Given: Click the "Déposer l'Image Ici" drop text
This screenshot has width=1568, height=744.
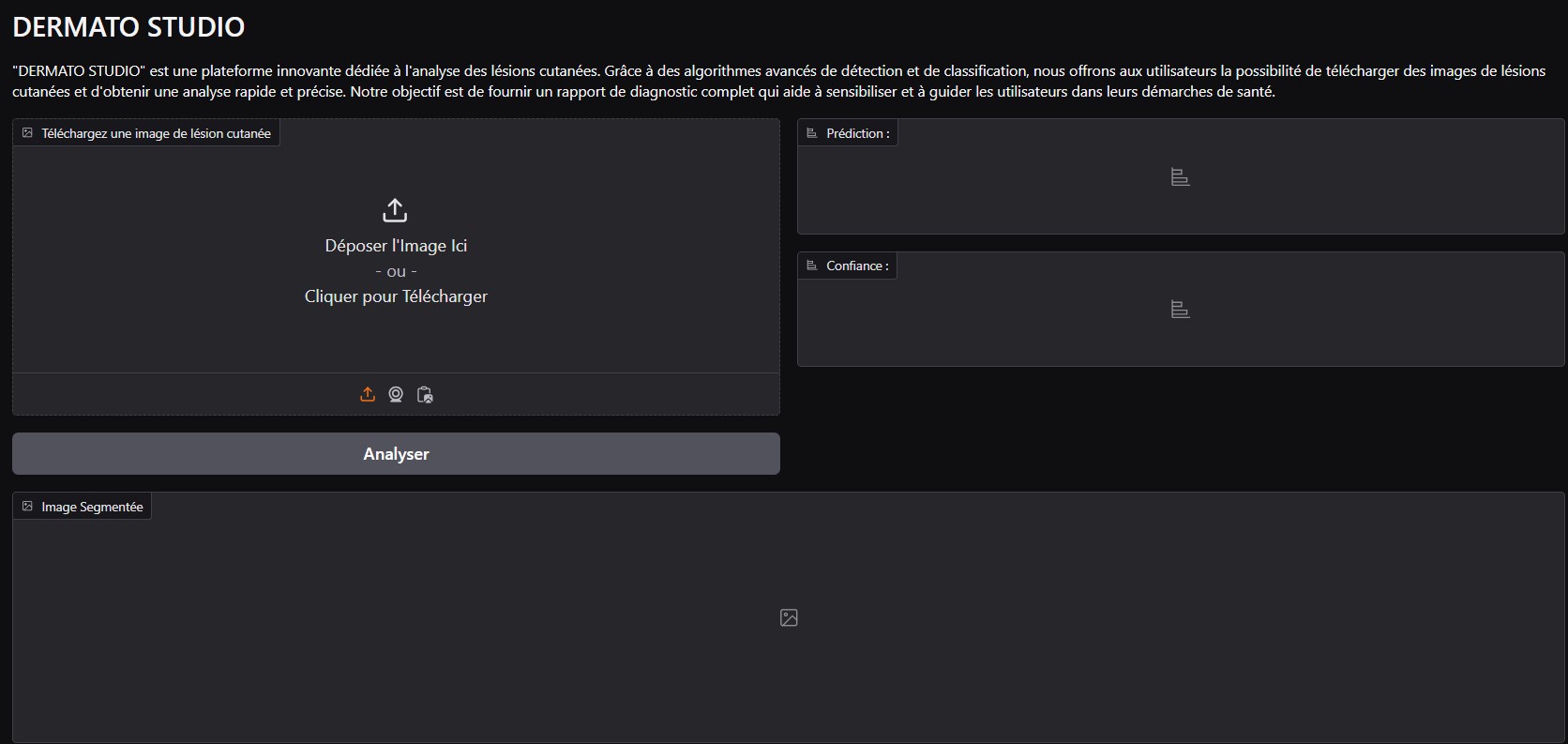Looking at the screenshot, I should click(396, 246).
